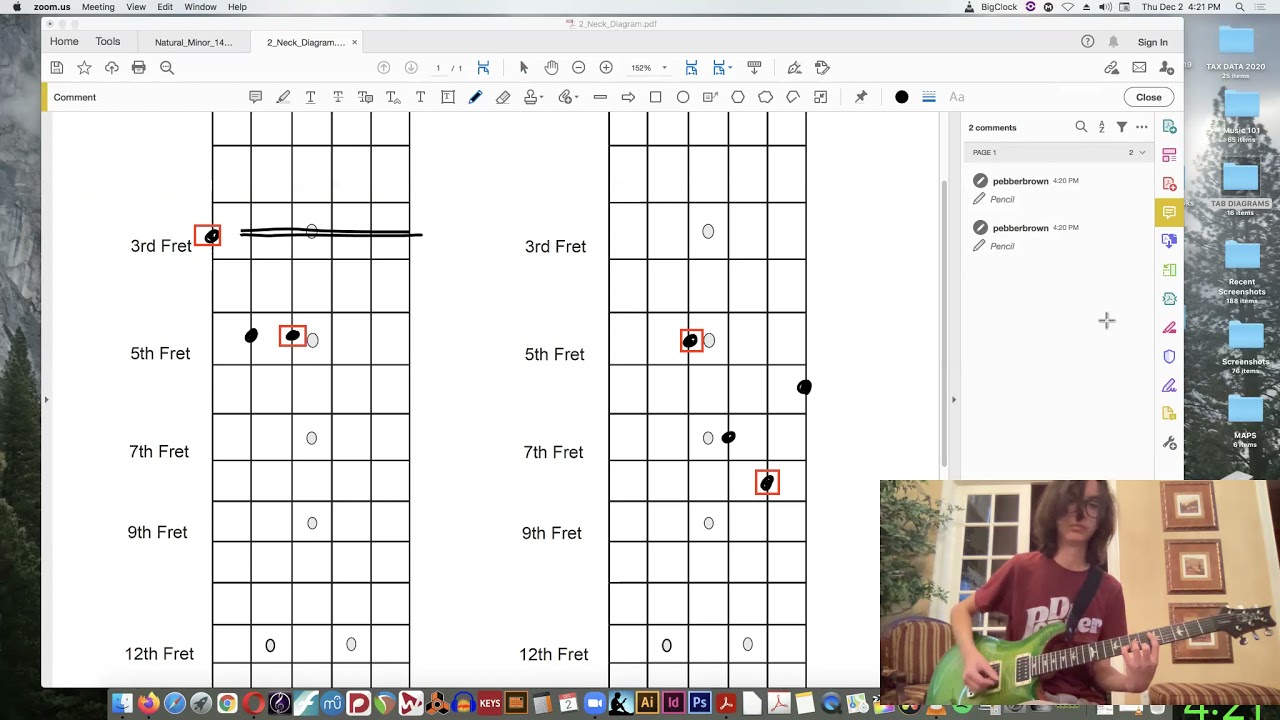The height and width of the screenshot is (720, 1280).
Task: Collapse the right comments pane arrow
Action: point(953,399)
